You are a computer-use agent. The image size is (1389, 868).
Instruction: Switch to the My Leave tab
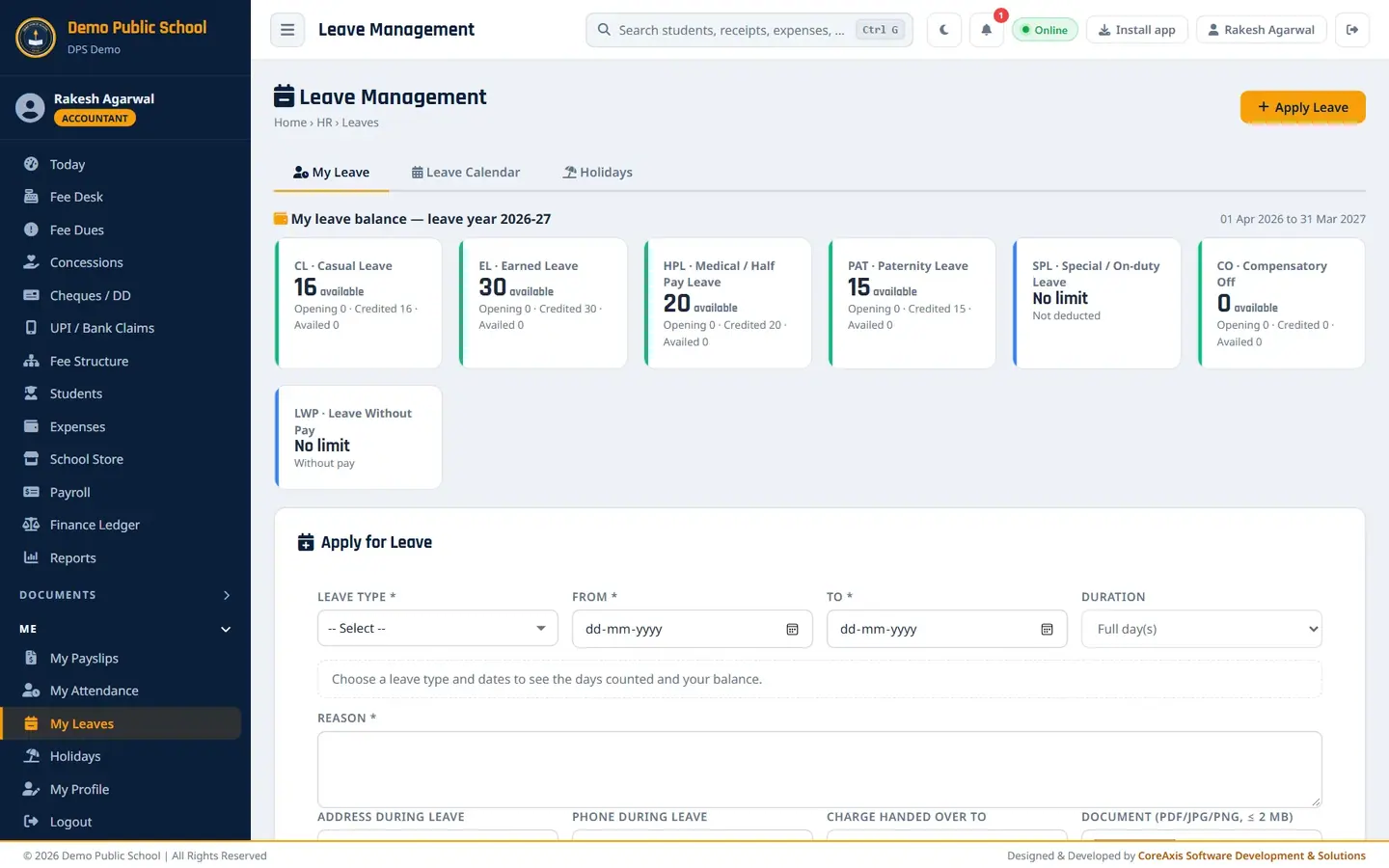point(331,173)
